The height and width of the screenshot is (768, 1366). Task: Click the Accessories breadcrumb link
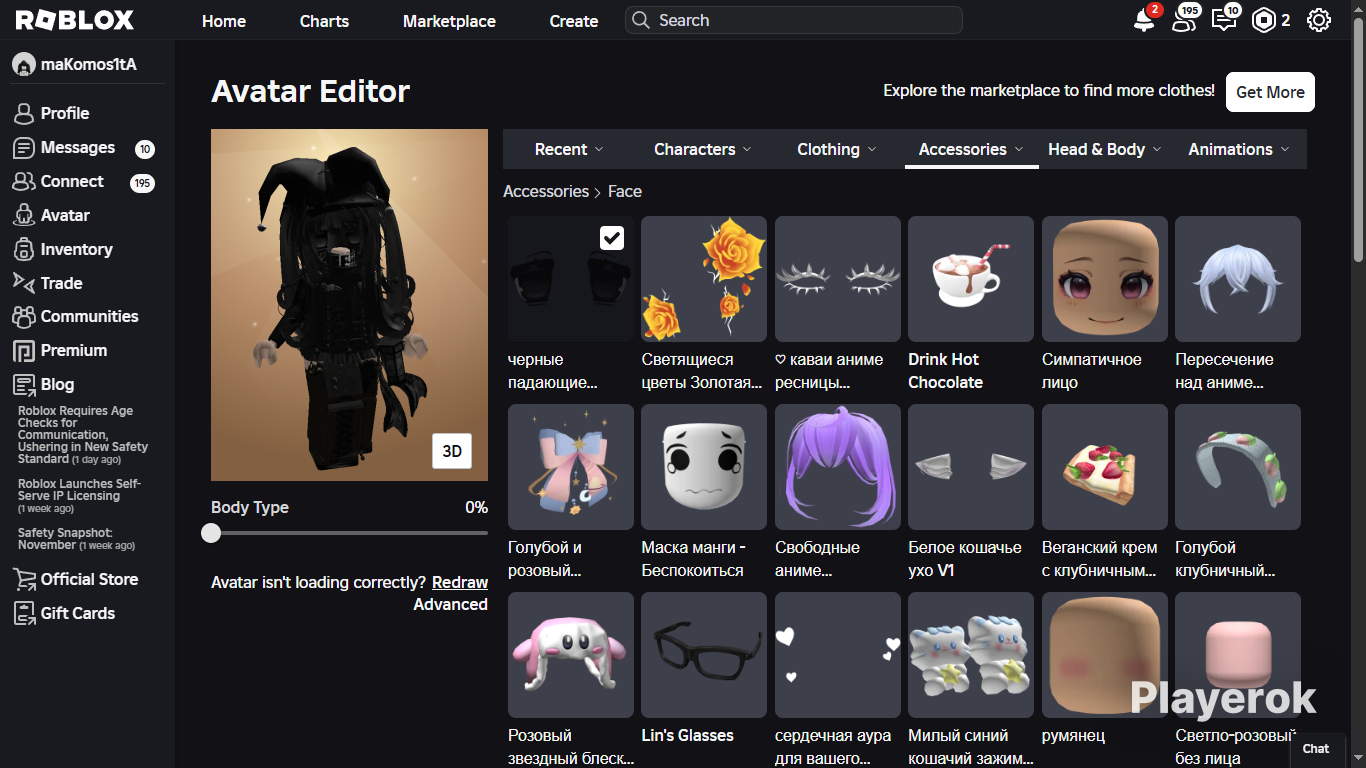[546, 191]
